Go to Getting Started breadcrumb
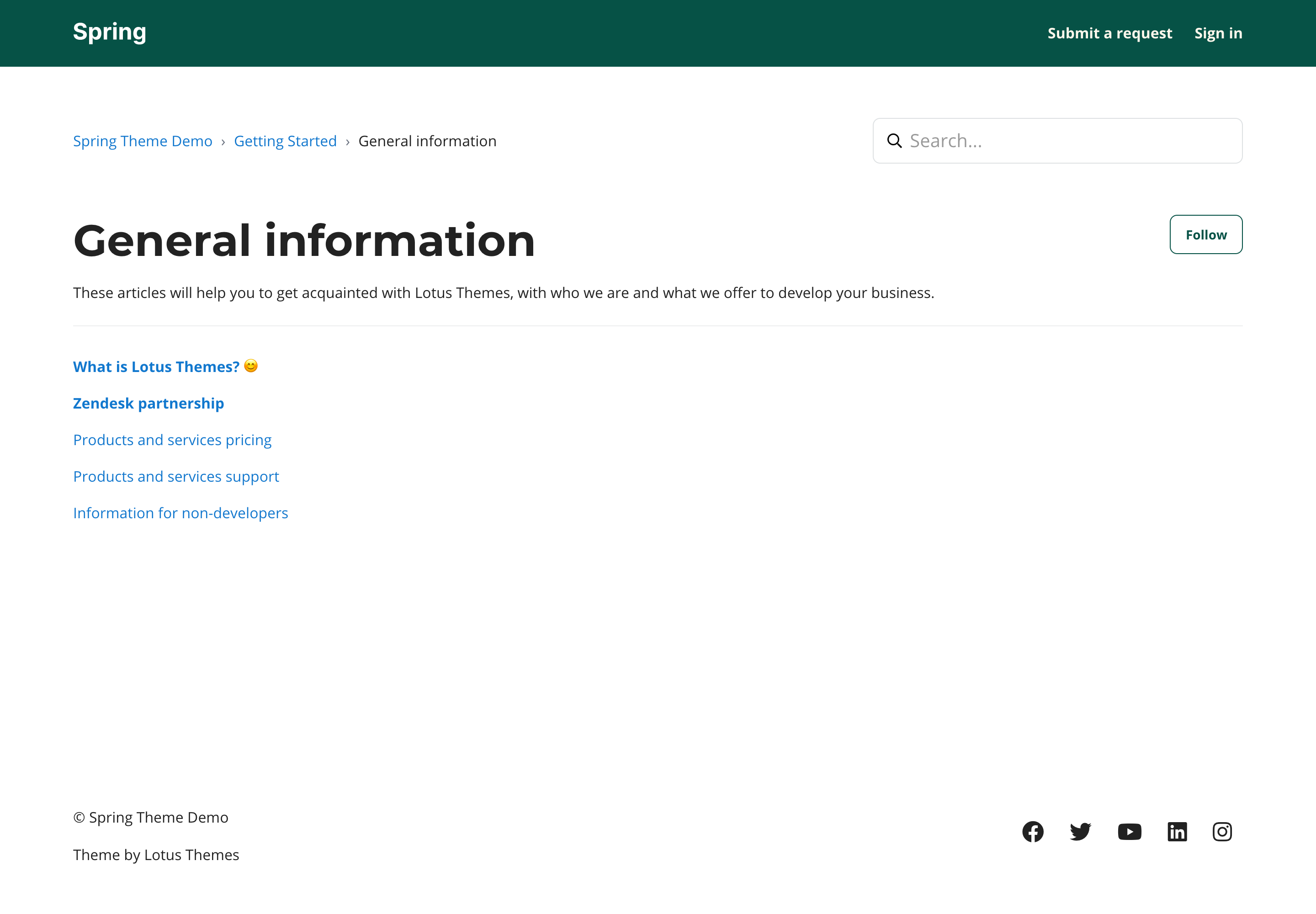Image resolution: width=1316 pixels, height=914 pixels. (285, 141)
